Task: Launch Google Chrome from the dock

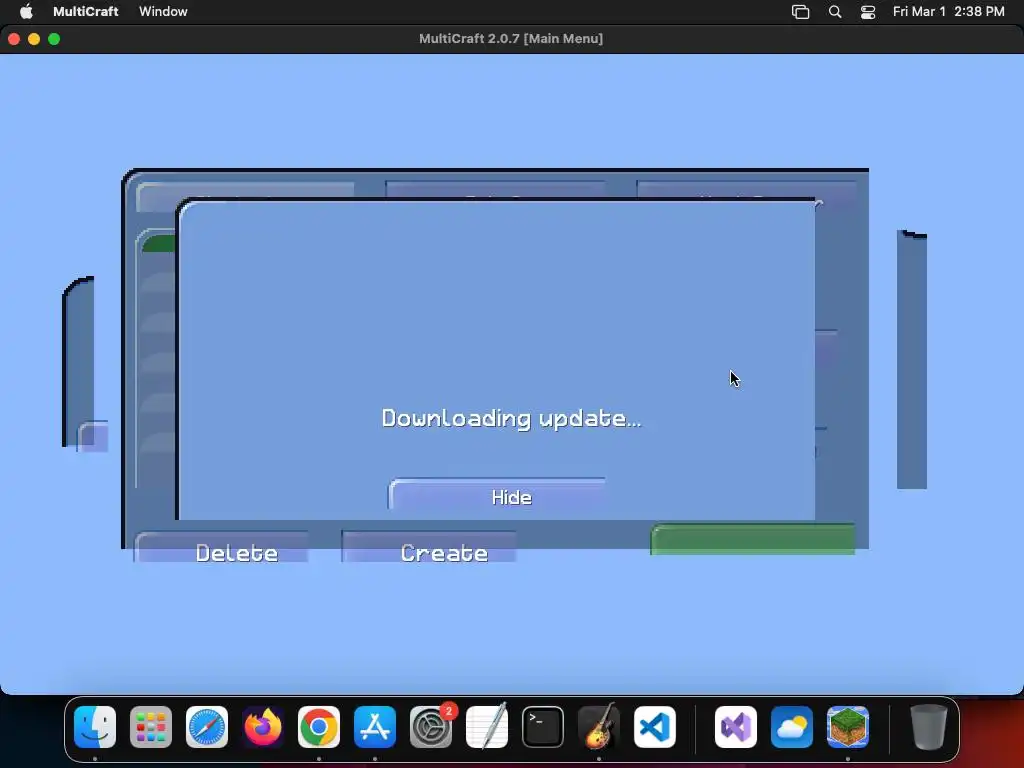Action: pyautogui.click(x=319, y=727)
